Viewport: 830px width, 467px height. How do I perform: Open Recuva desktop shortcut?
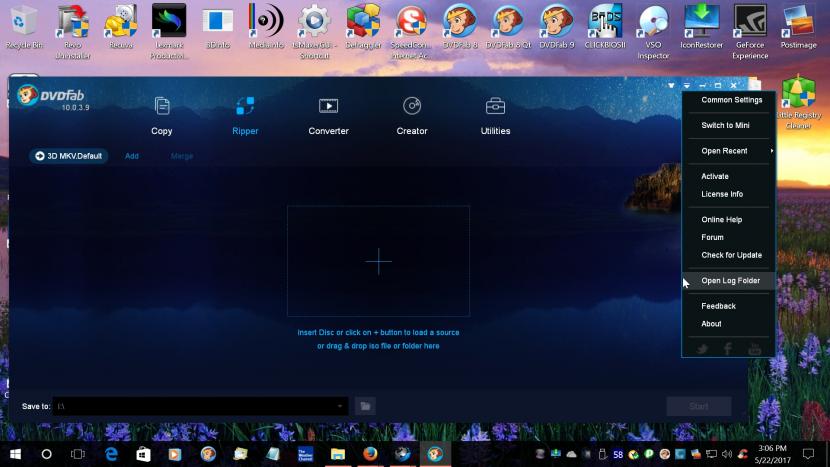coord(121,26)
